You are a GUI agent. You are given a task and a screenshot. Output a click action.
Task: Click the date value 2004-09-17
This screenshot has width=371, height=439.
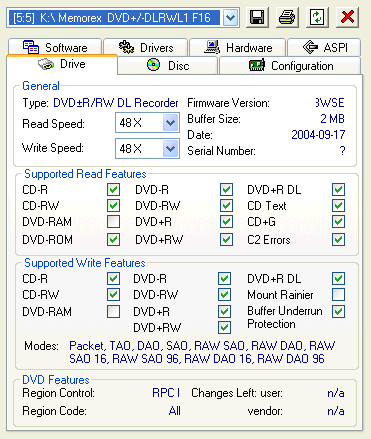318,135
